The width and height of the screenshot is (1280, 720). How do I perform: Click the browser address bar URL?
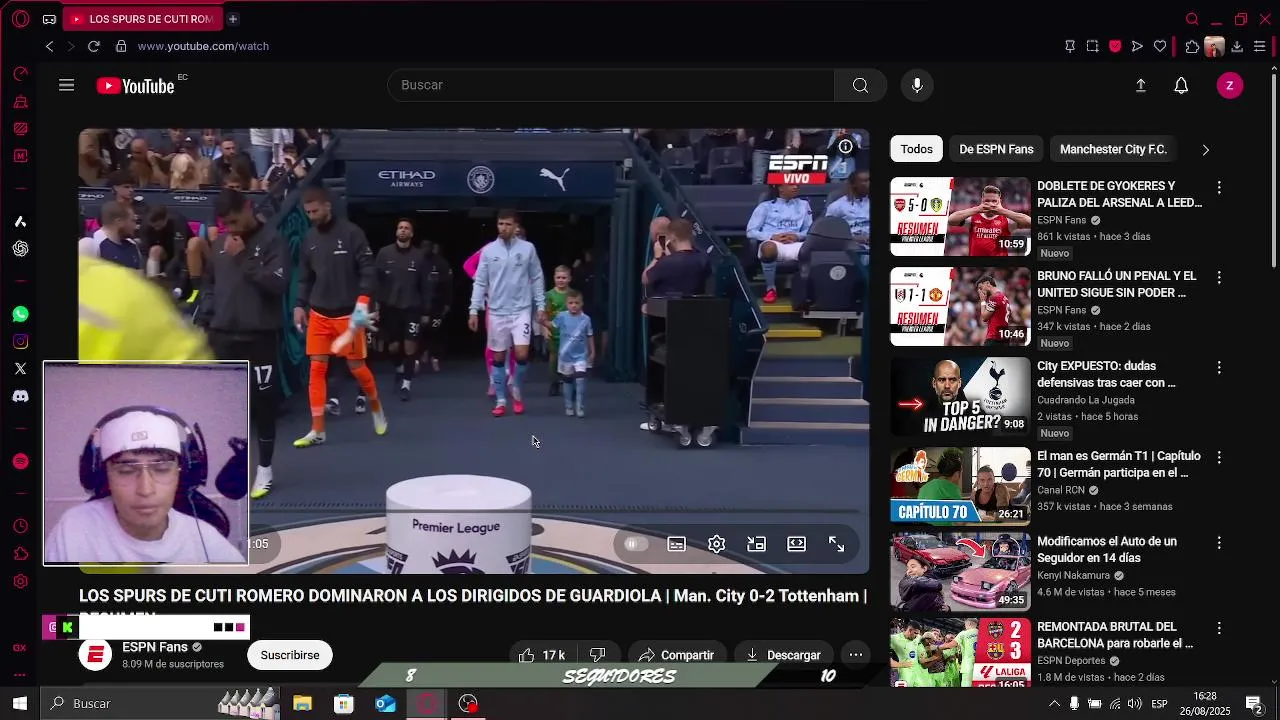click(203, 46)
